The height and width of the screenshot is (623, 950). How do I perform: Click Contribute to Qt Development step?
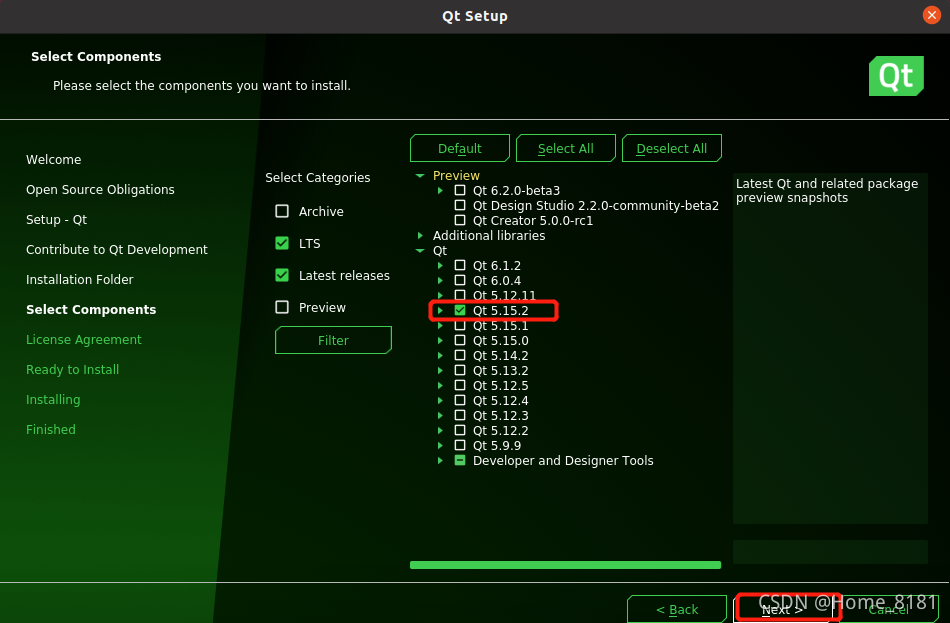[116, 250]
